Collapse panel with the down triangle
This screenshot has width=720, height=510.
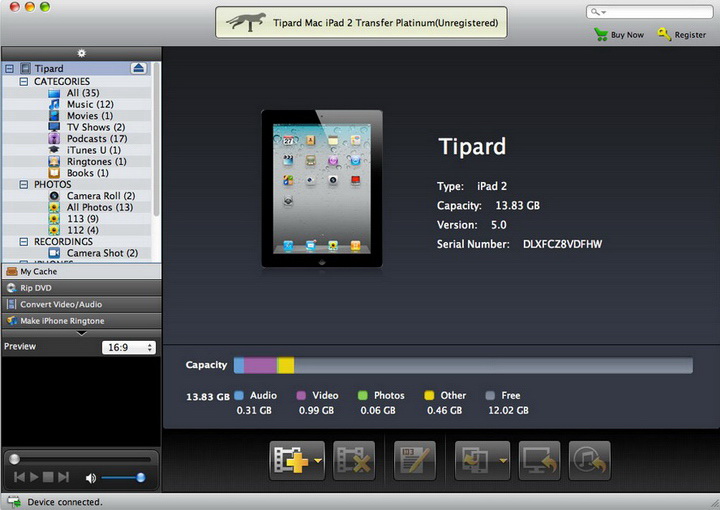81,333
